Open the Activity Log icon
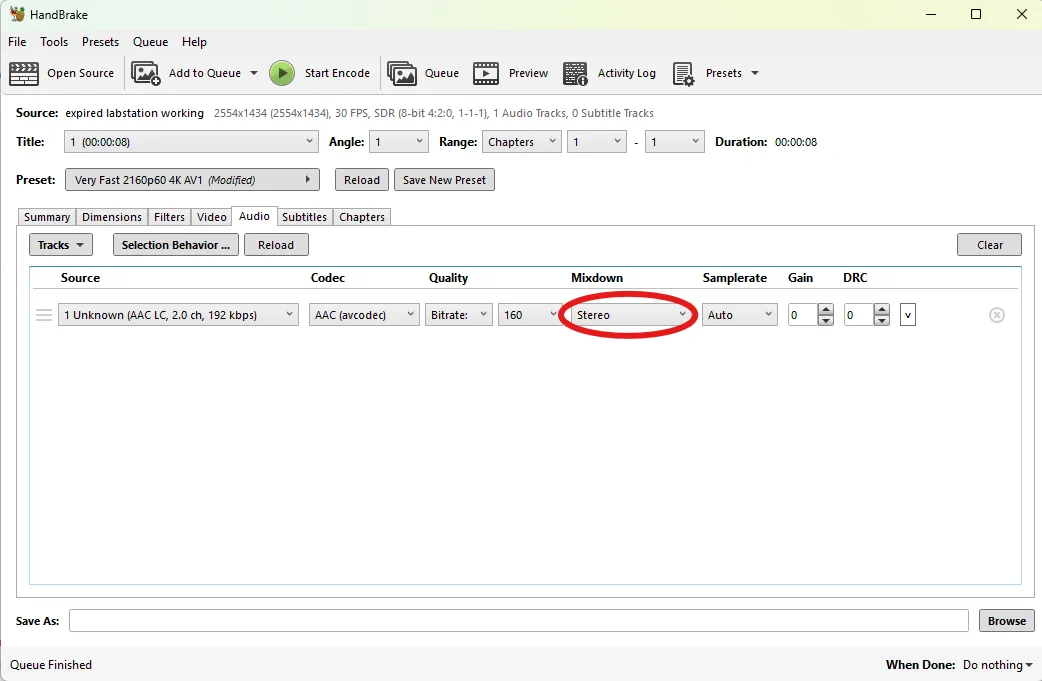1042x681 pixels. tap(575, 73)
